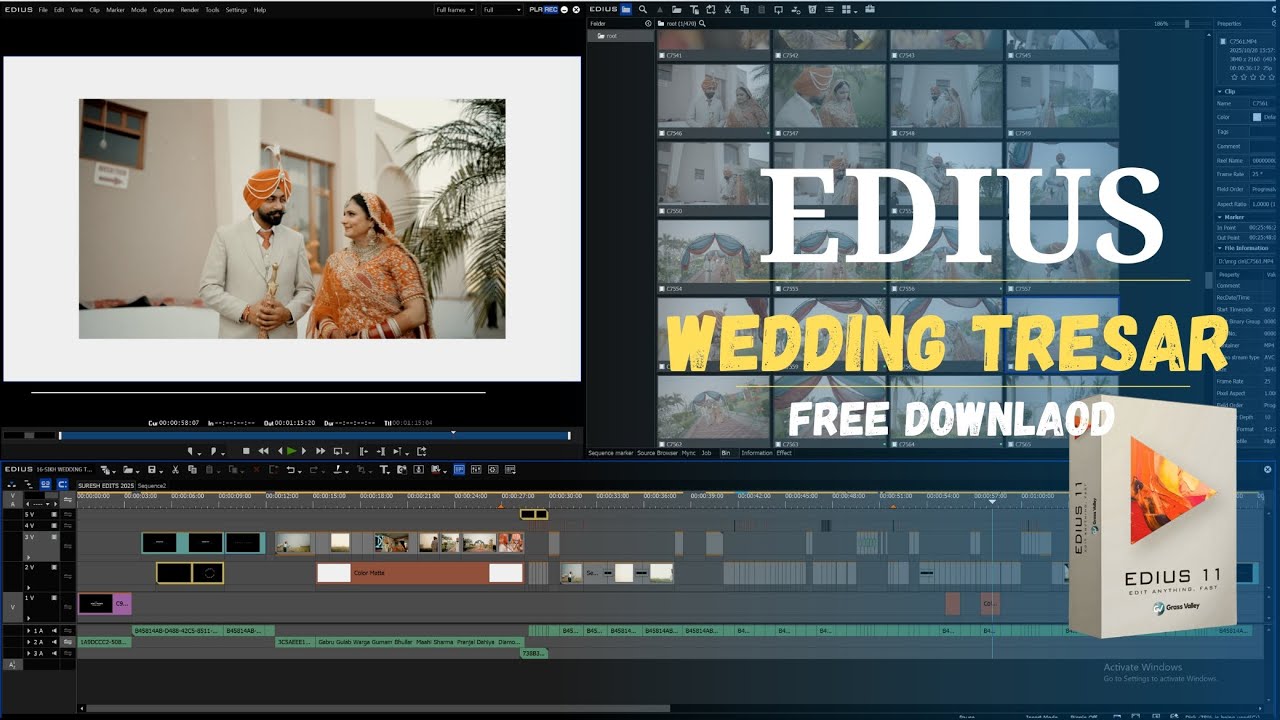Open the Clip menu

click(94, 9)
